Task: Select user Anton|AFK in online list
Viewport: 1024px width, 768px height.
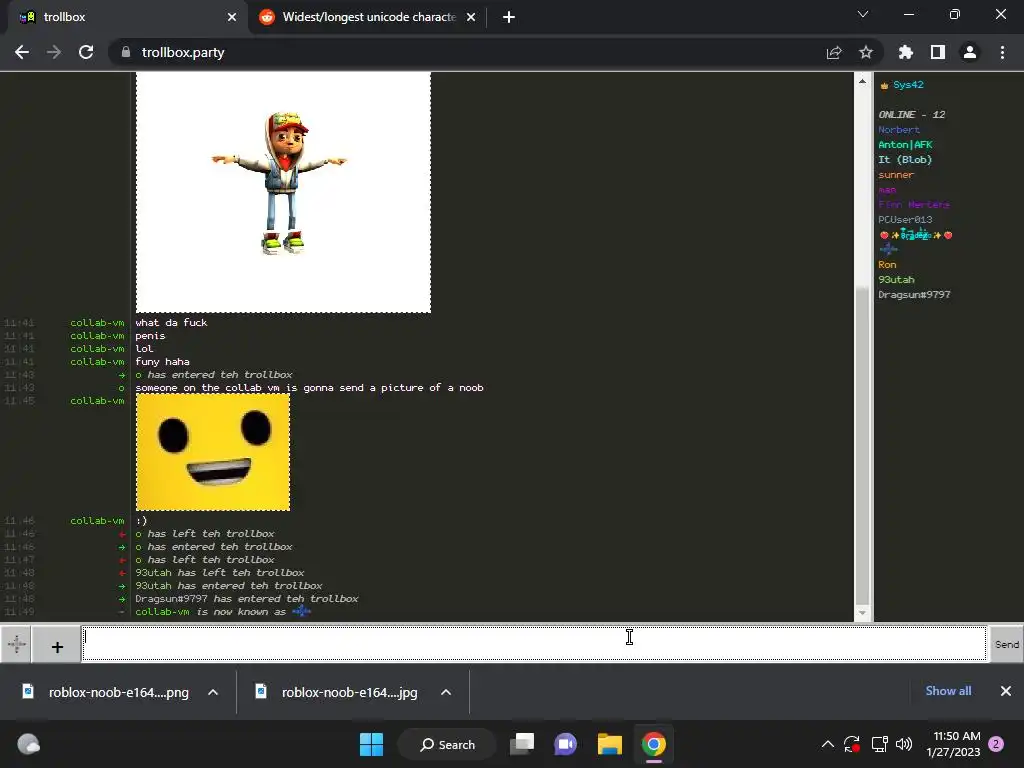Action: 905,145
